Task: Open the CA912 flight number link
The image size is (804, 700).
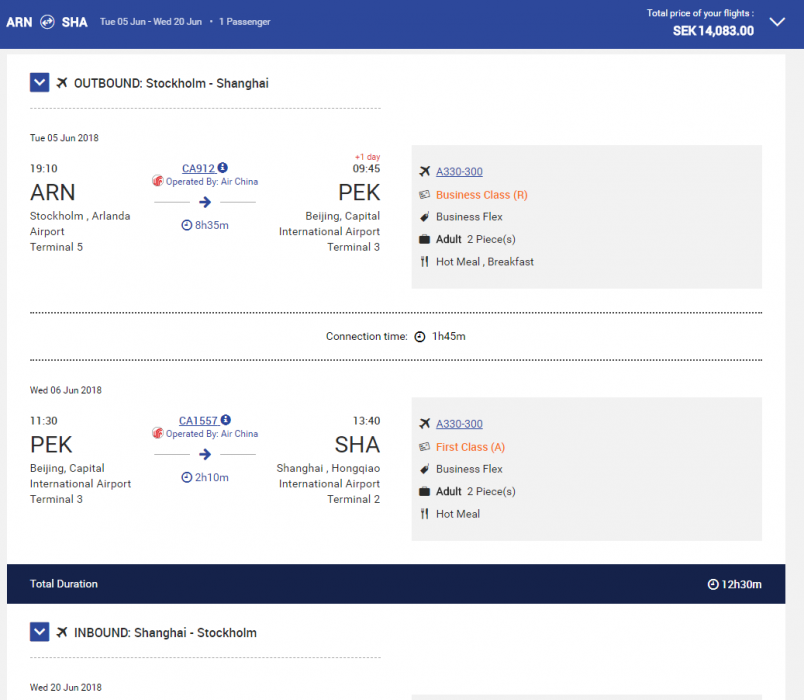Action: tap(198, 168)
